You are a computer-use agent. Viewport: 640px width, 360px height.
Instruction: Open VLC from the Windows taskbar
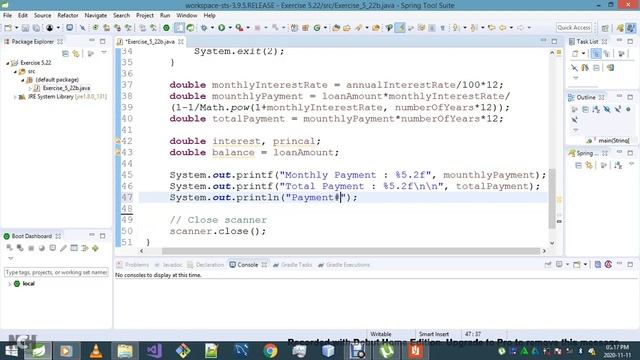tap(96, 351)
